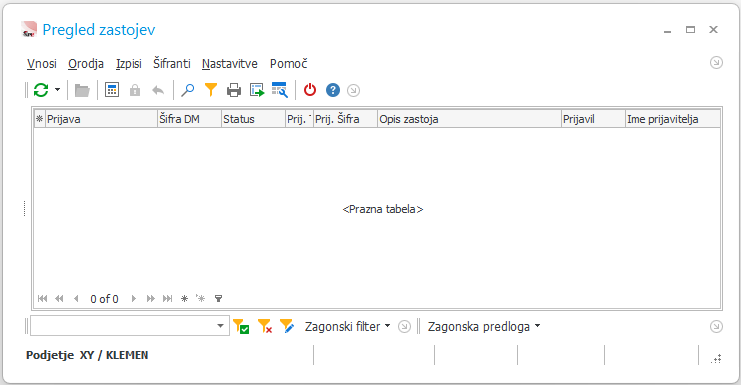
Task: Open the filter combo box dropdown arrow
Action: pos(220,326)
